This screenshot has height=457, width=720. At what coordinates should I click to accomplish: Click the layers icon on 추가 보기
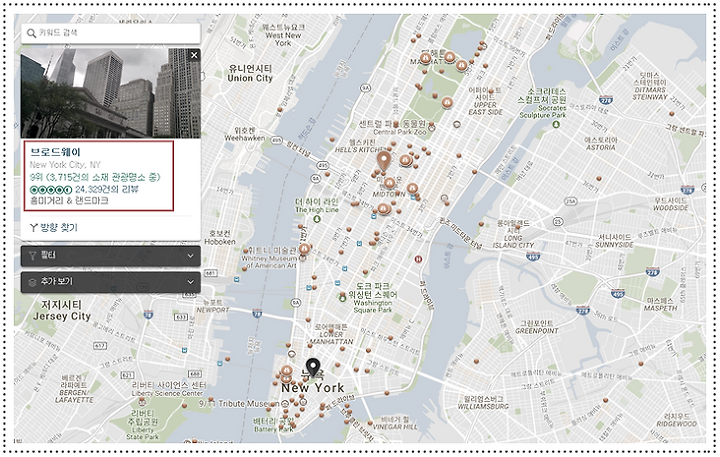click(x=32, y=282)
